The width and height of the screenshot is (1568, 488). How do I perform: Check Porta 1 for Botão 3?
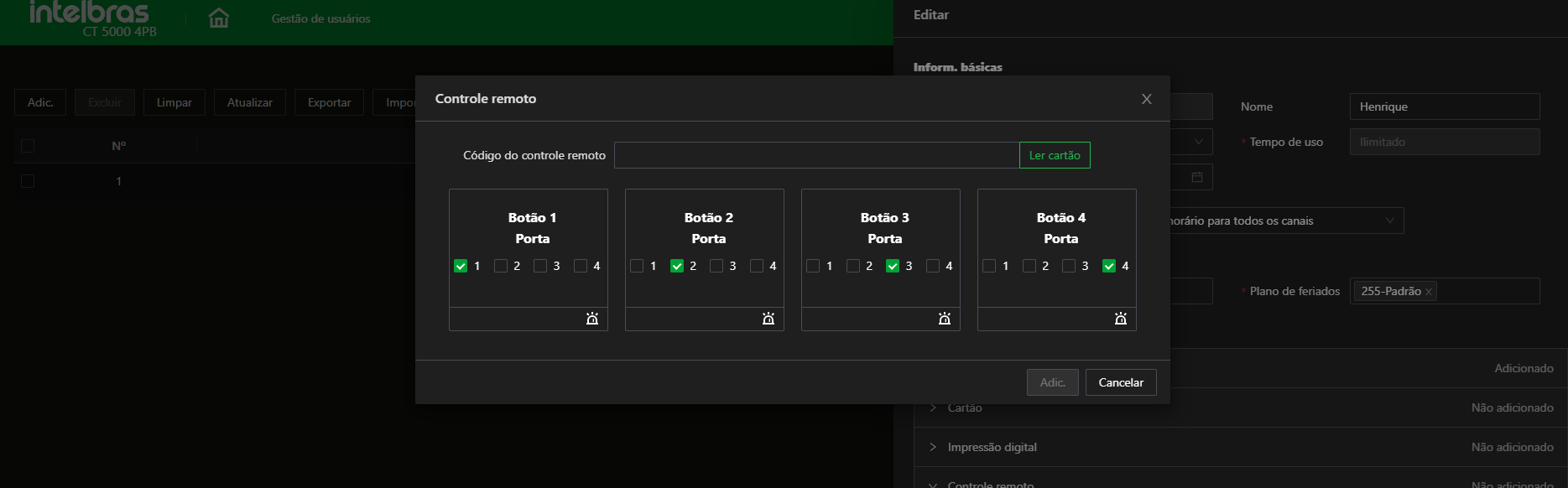coord(813,266)
